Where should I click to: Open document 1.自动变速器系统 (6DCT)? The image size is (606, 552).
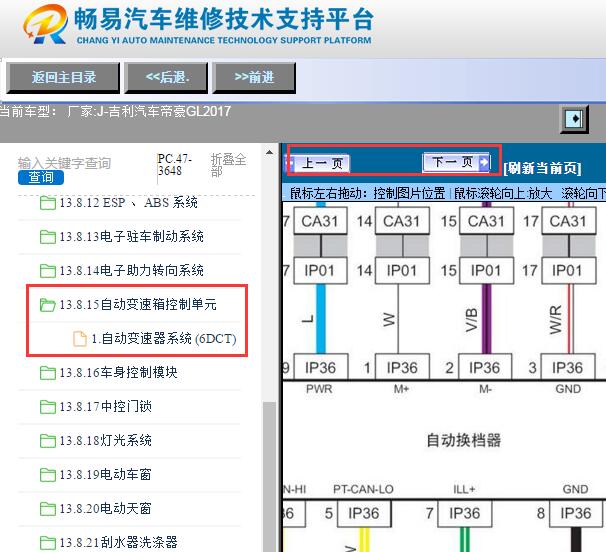[x=155, y=339]
